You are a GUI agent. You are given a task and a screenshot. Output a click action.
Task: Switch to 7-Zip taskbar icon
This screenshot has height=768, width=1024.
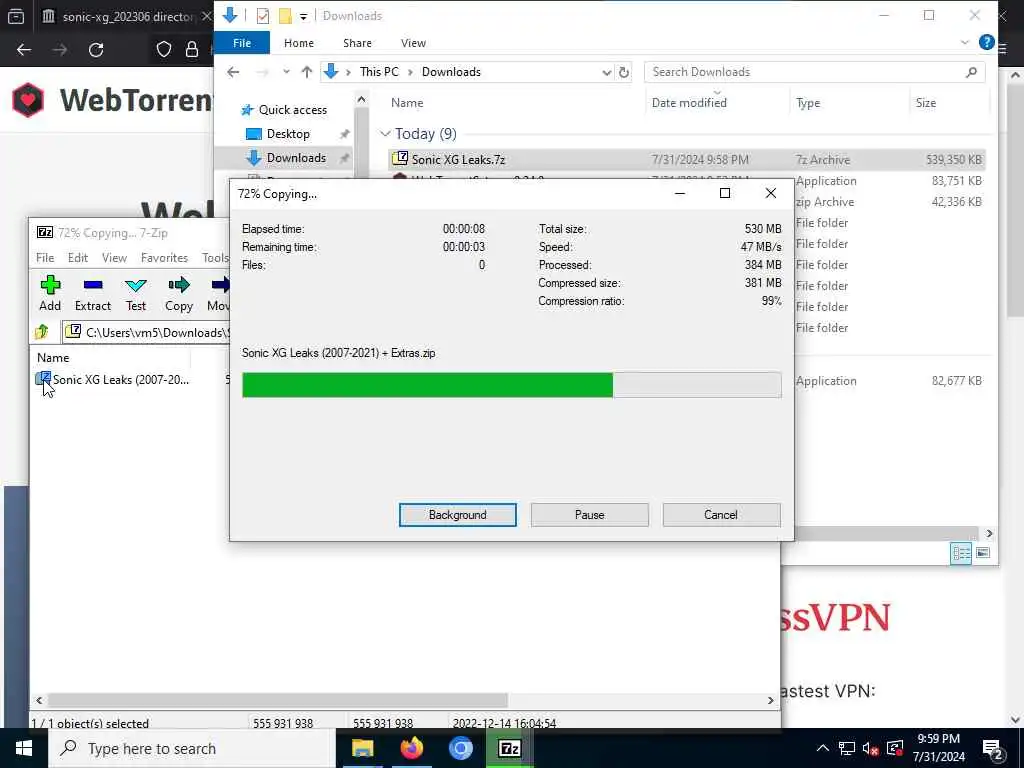click(509, 748)
